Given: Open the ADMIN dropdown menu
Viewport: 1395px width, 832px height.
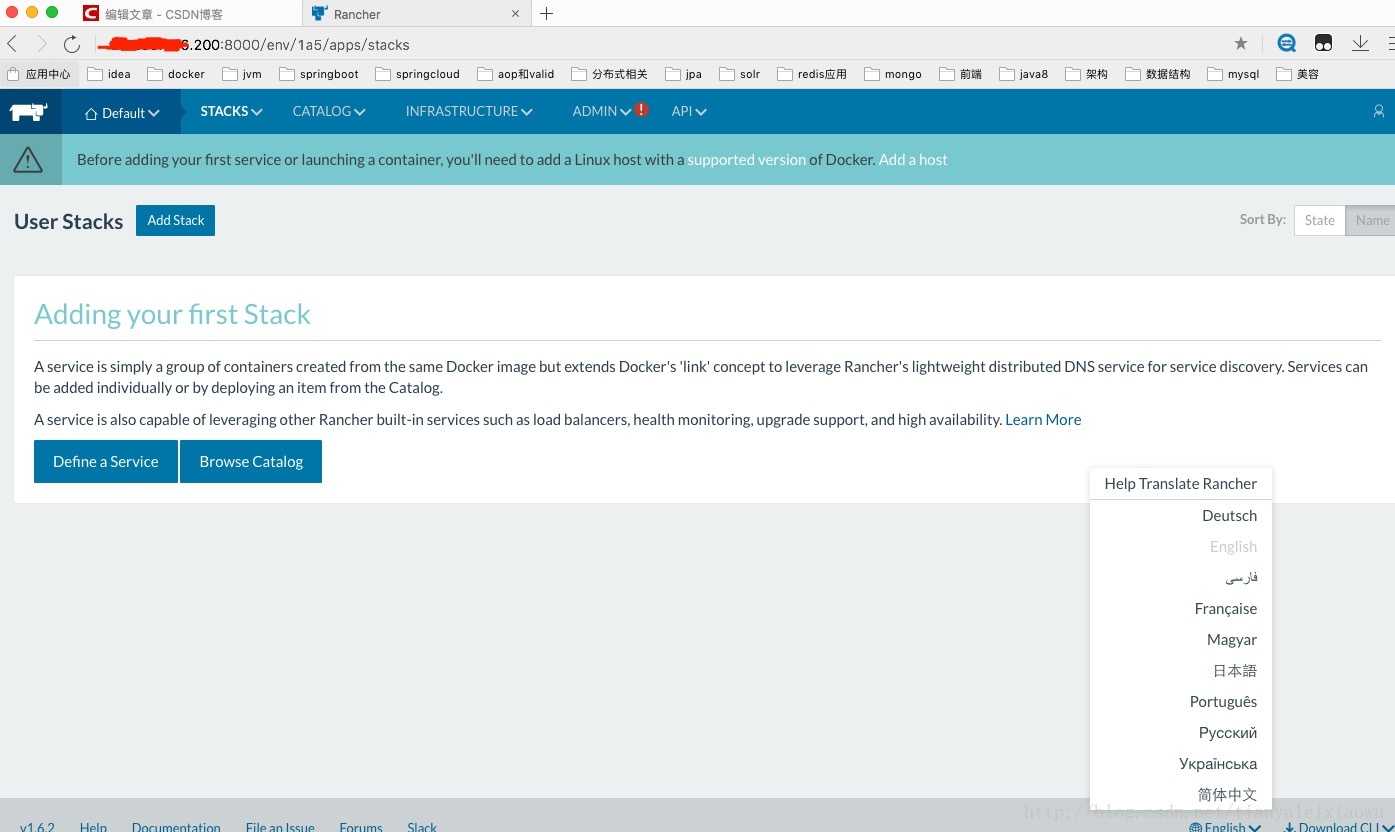Looking at the screenshot, I should click(602, 111).
